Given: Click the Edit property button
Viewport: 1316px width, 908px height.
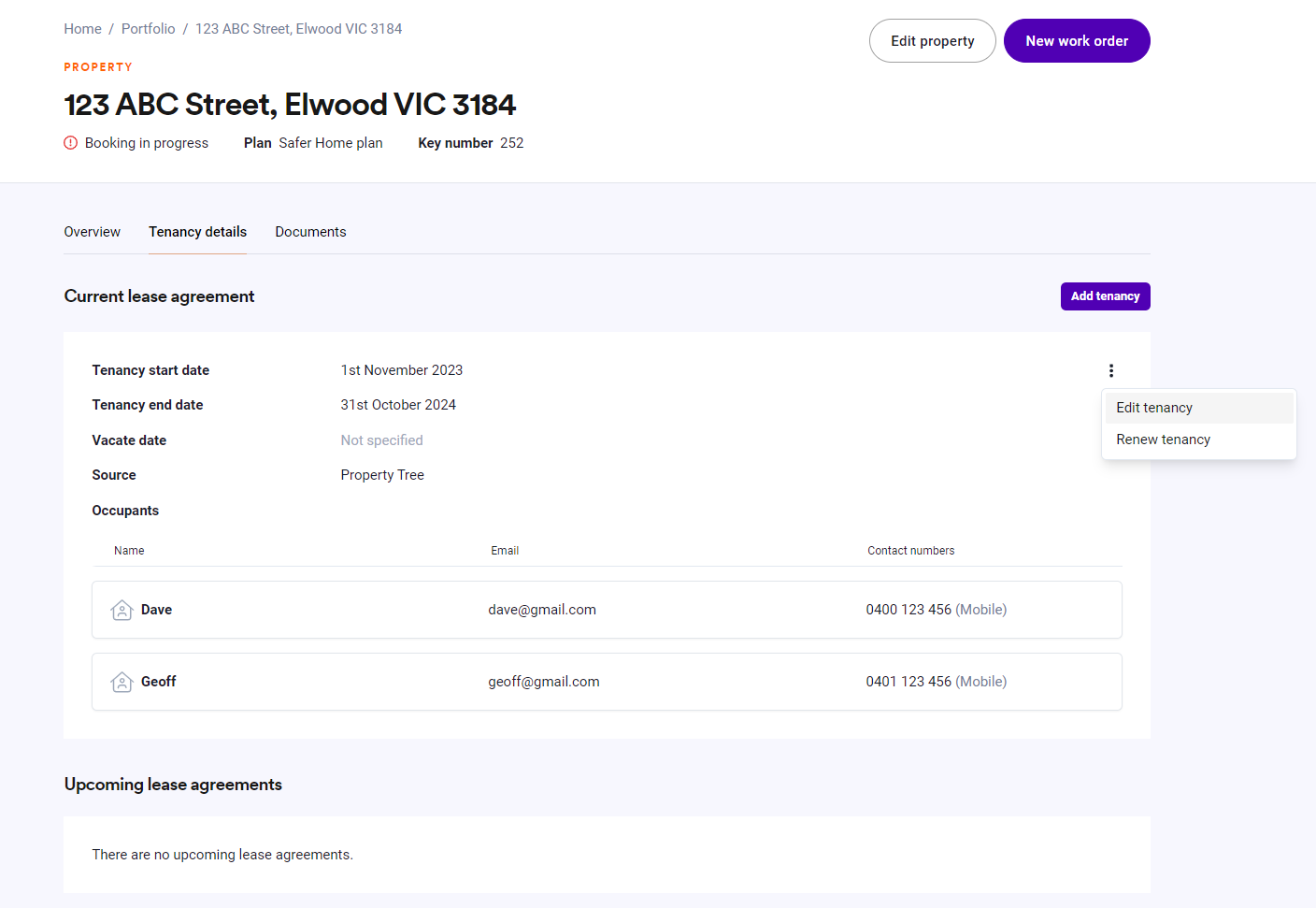Looking at the screenshot, I should point(932,41).
